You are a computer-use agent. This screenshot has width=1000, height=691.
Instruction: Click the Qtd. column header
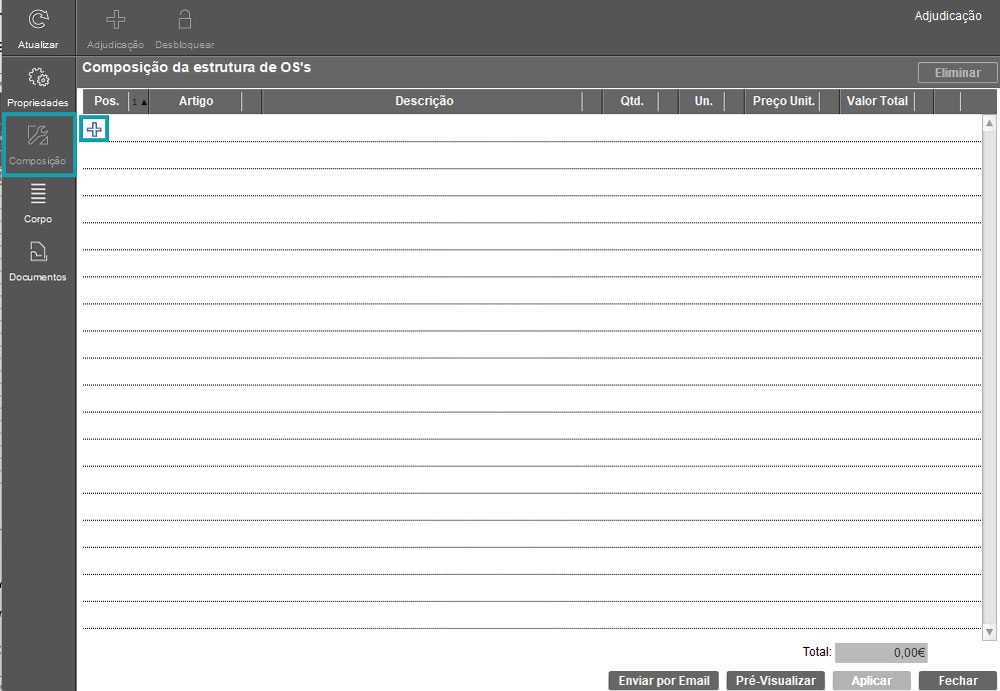632,101
